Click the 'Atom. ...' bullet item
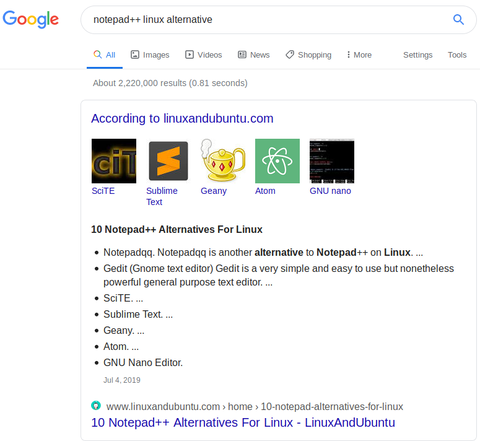 pyautogui.click(x=121, y=346)
